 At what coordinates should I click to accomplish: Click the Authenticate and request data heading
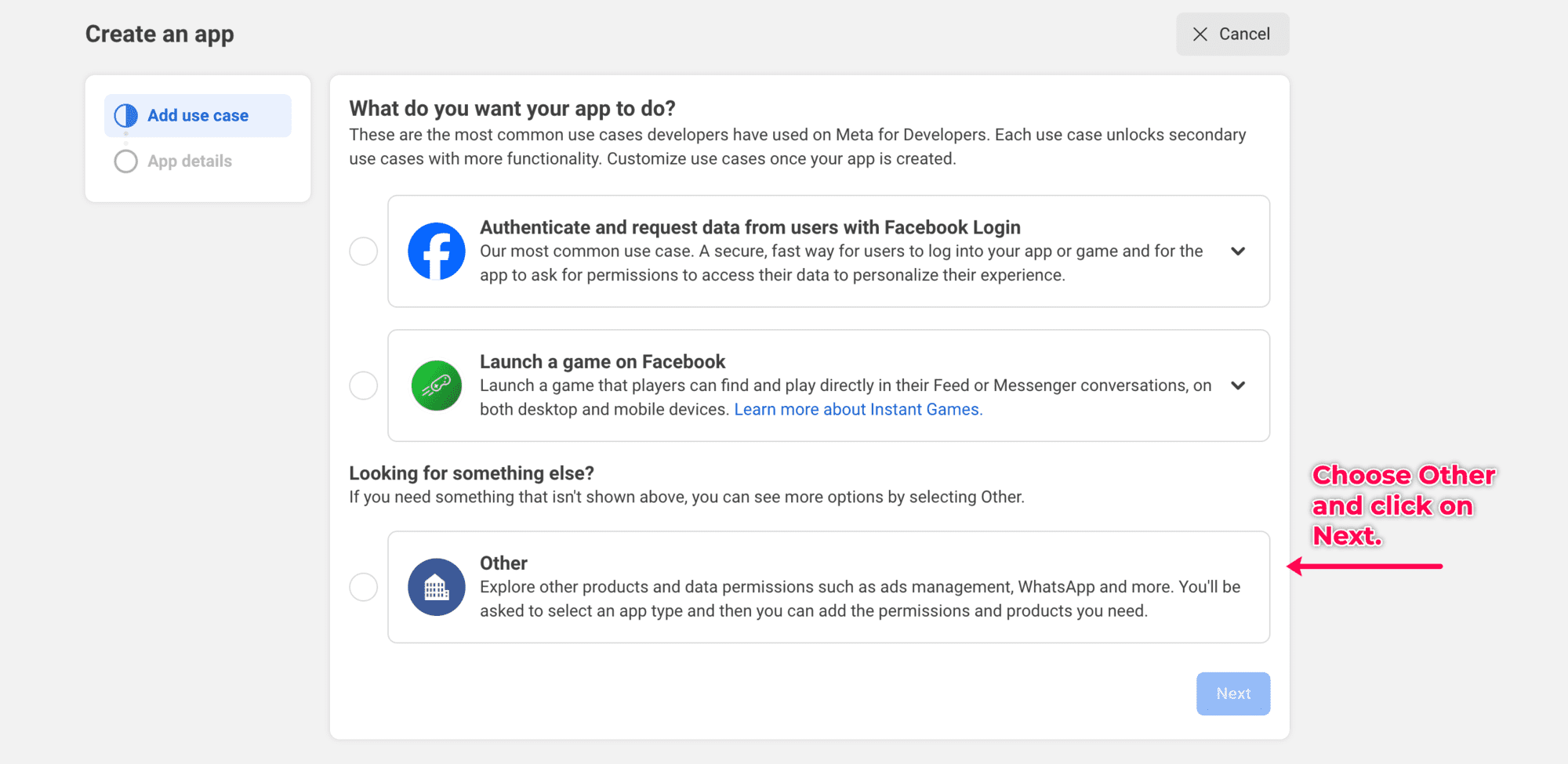click(x=750, y=227)
